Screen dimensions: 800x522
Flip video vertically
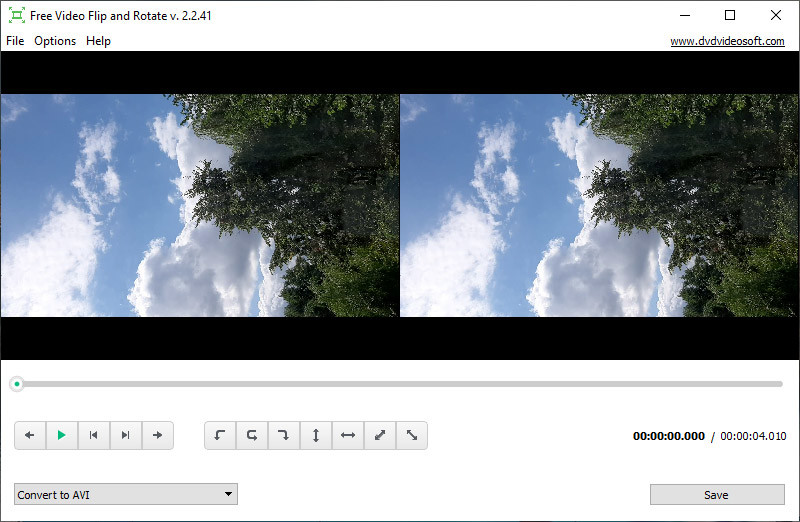(x=316, y=435)
